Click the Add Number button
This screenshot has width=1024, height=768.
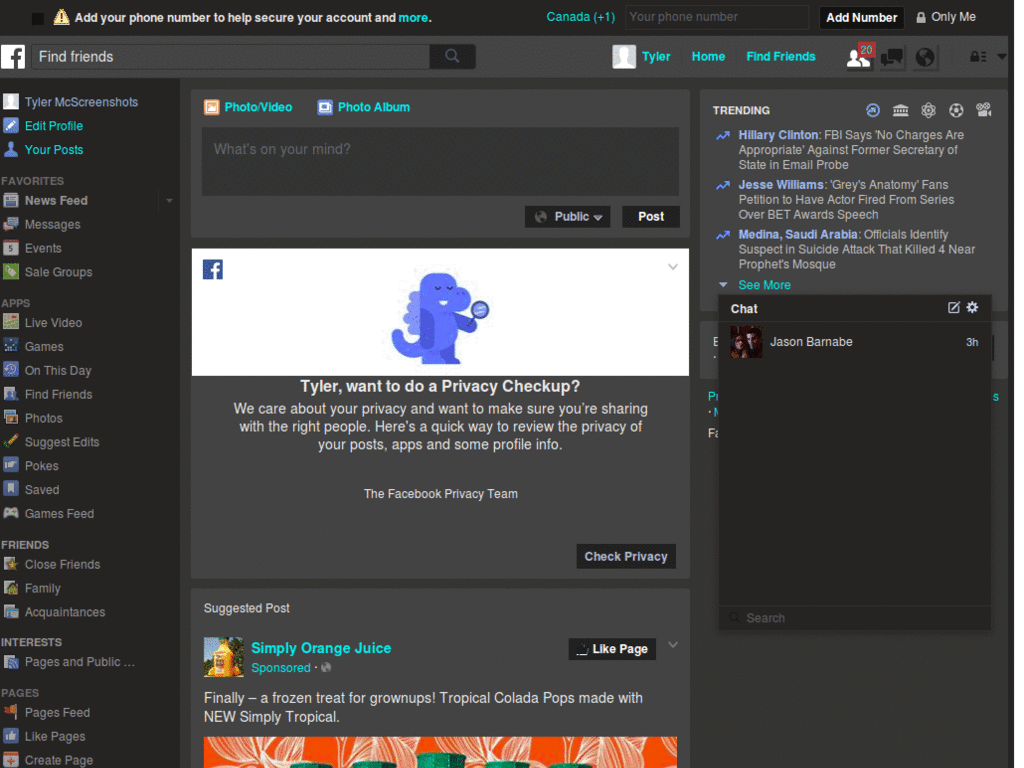point(861,18)
